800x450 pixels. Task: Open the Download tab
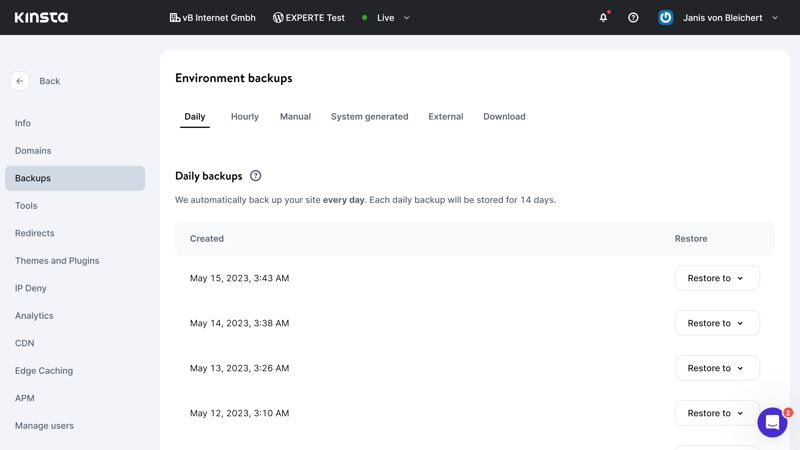click(x=504, y=117)
